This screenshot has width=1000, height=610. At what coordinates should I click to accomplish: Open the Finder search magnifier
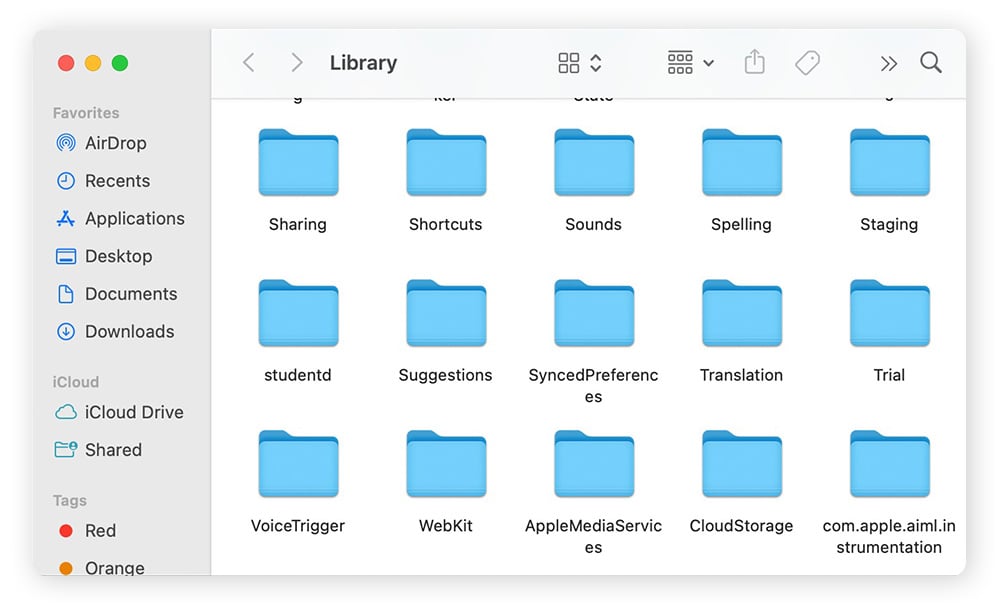point(930,63)
